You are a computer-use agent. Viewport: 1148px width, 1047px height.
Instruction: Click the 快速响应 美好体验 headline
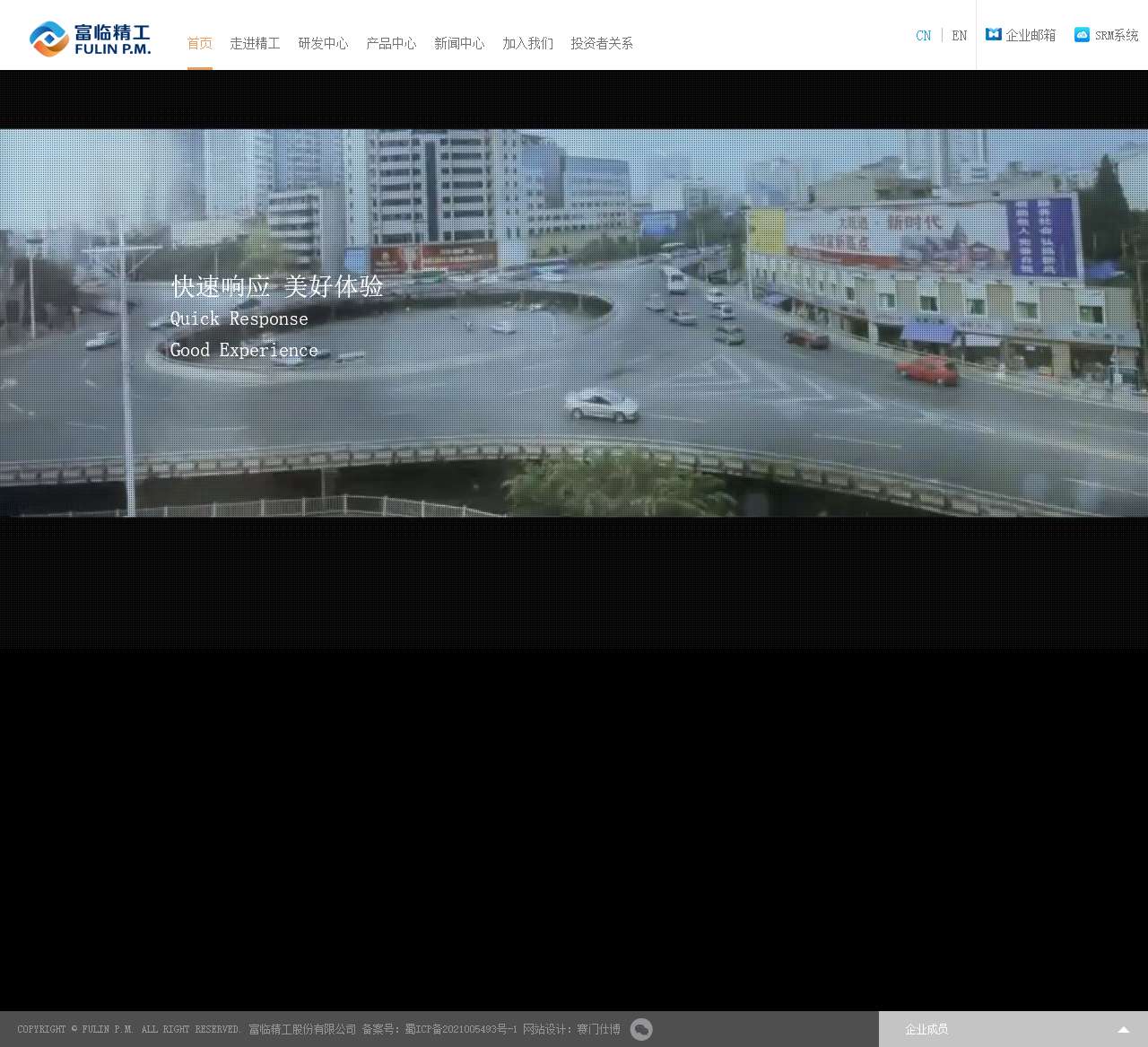(x=277, y=286)
